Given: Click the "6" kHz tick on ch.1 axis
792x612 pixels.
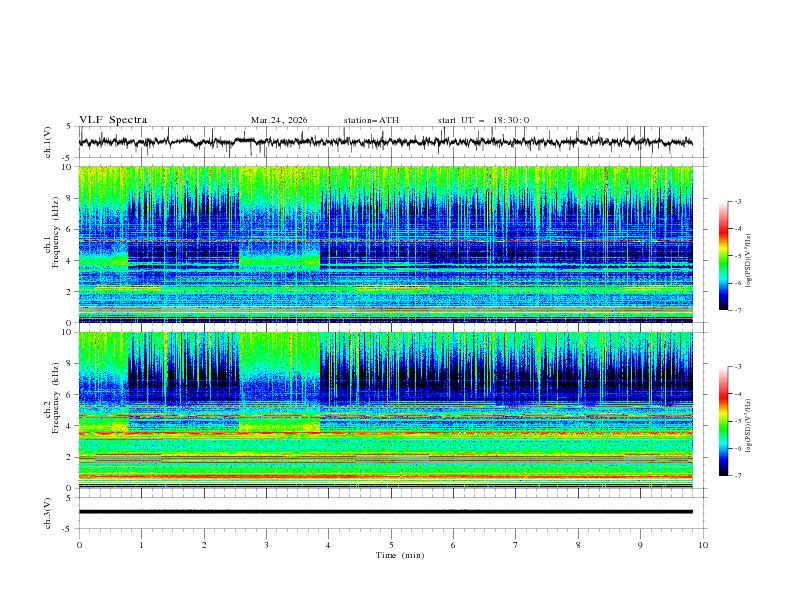Looking at the screenshot, I should (70, 229).
